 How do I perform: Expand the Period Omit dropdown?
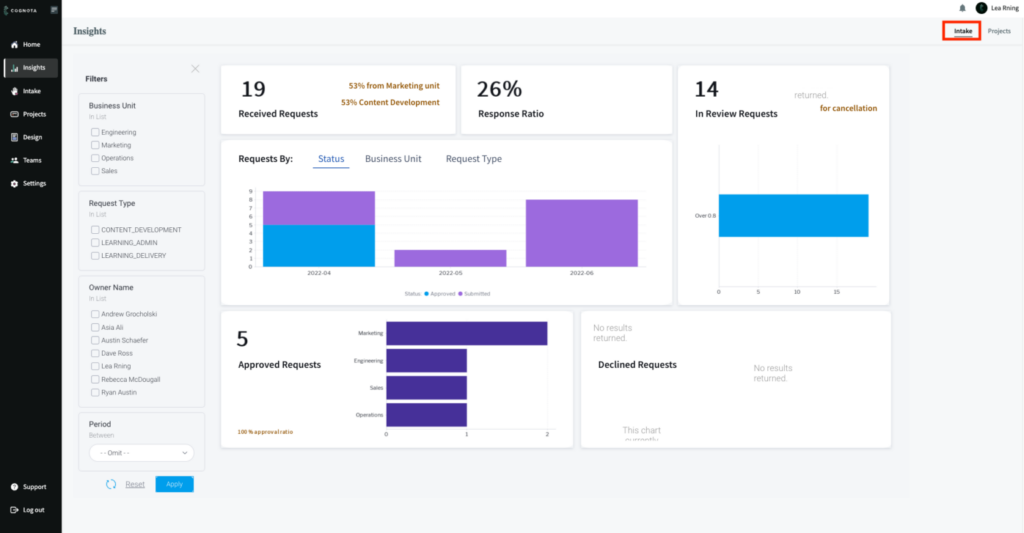click(141, 453)
